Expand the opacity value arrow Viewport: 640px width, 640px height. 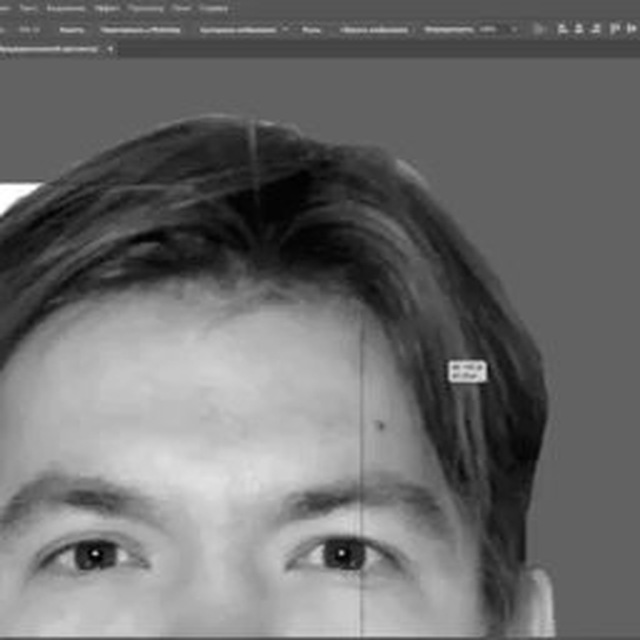point(515,29)
